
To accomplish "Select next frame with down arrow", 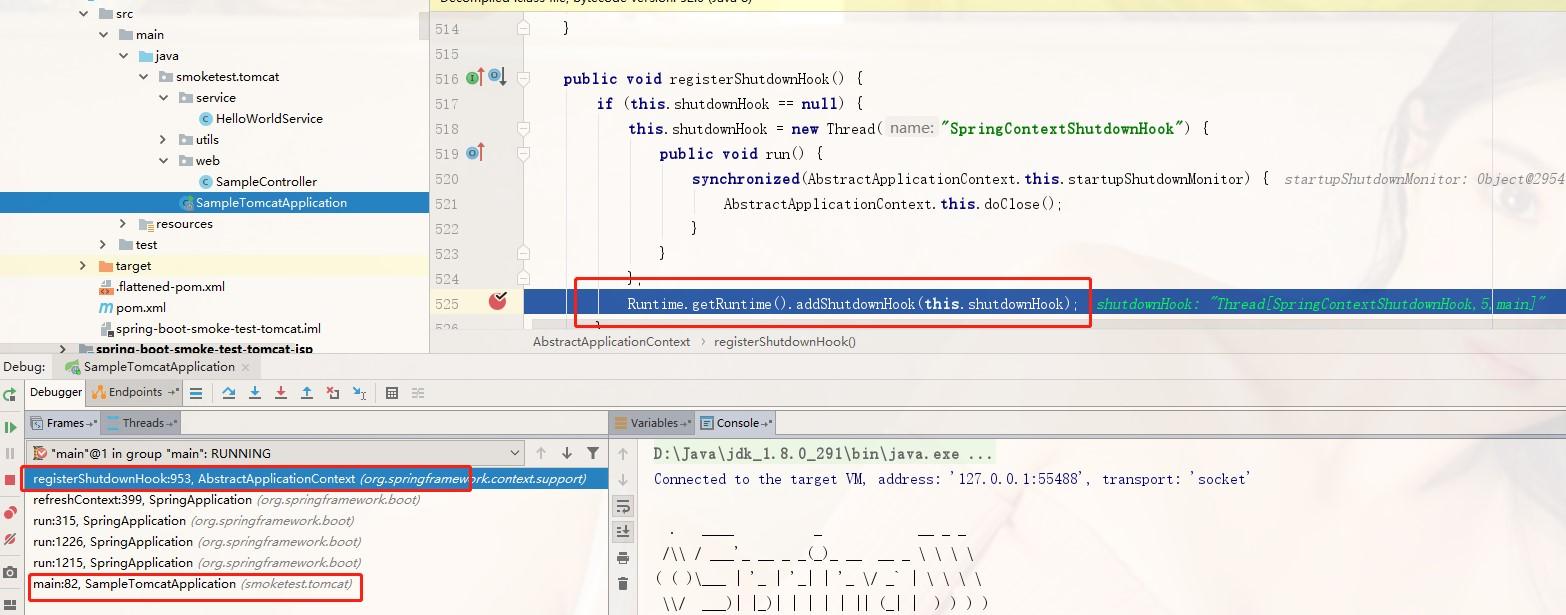I will (567, 453).
